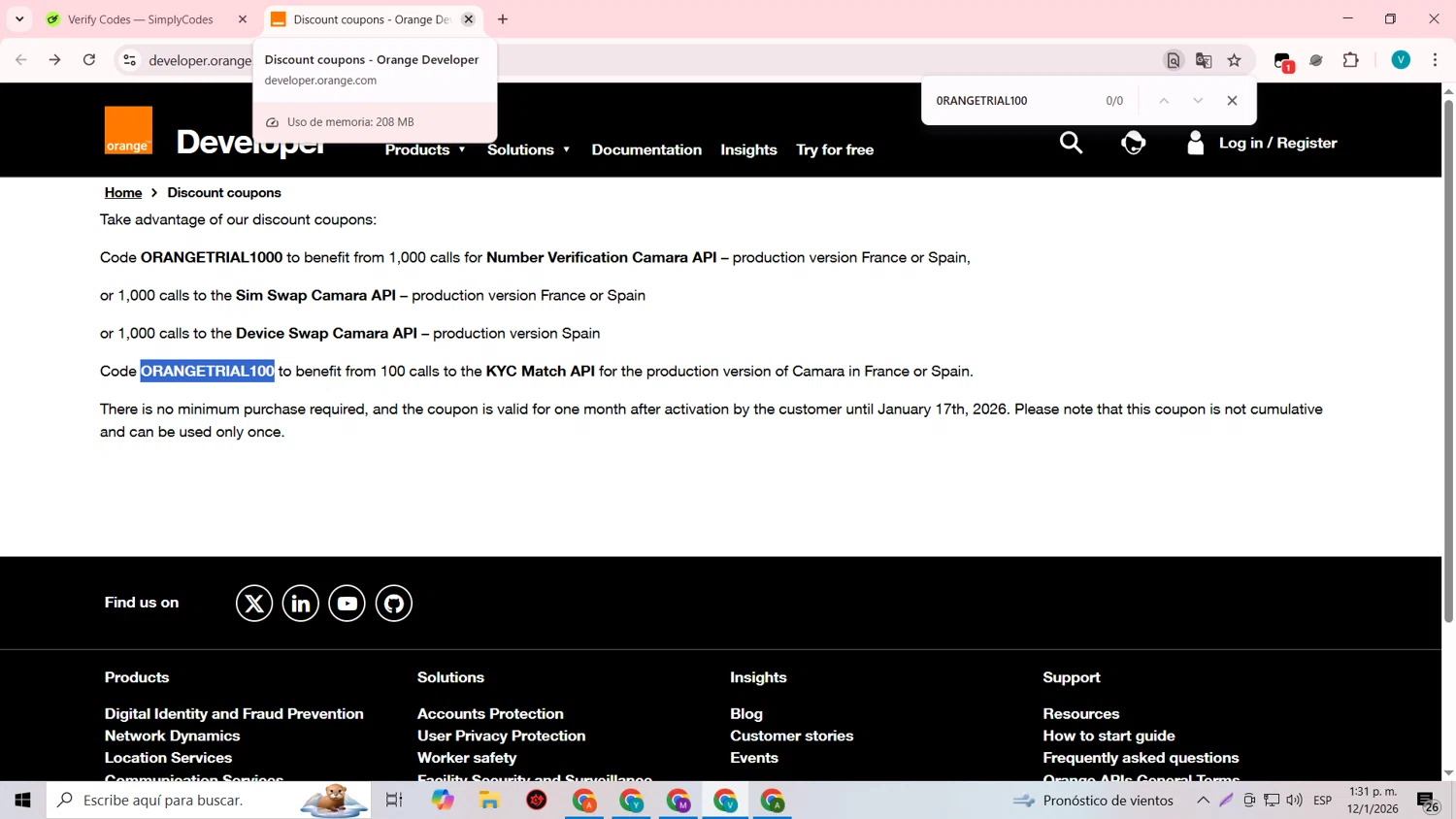Open the support headset icon
The image size is (1456, 819).
click(x=1133, y=143)
